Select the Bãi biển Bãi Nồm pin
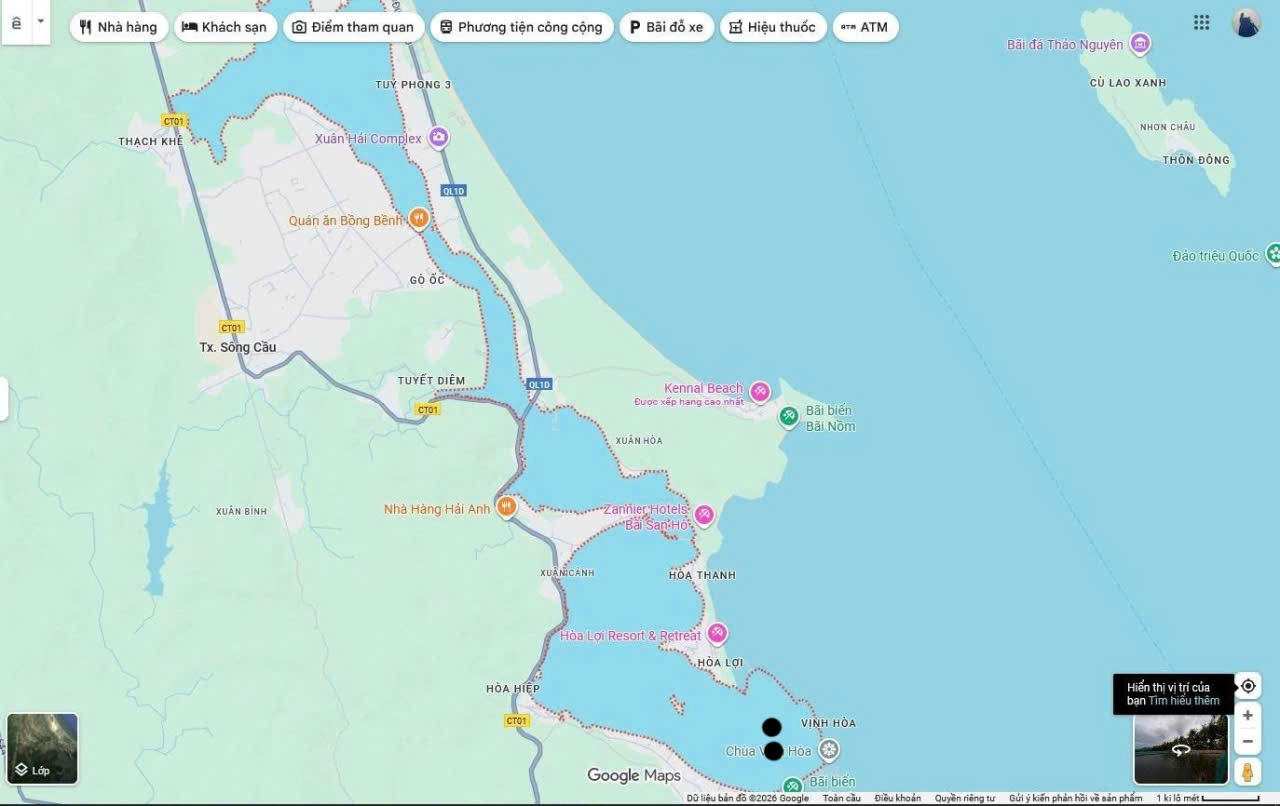 [789, 416]
